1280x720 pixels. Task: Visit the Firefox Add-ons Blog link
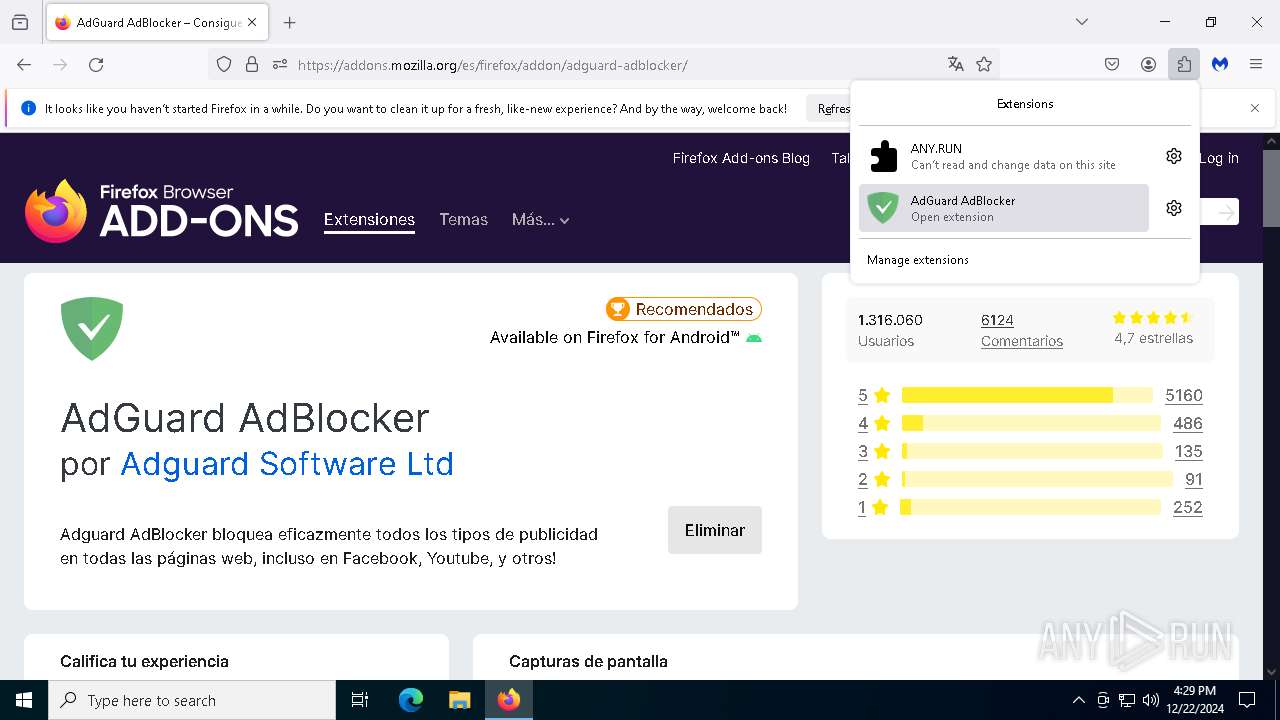(741, 158)
